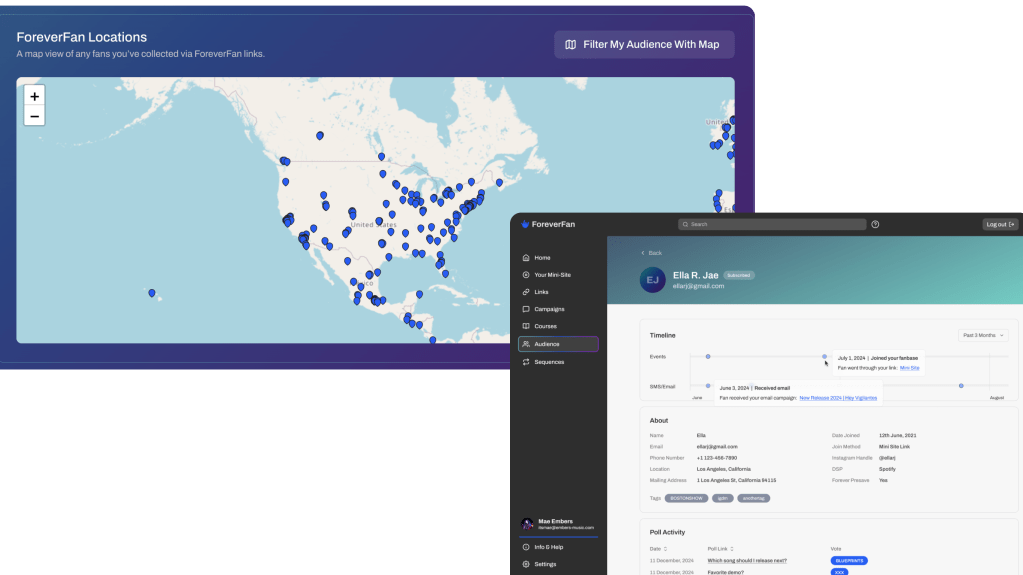Click the Courses book icon
1023x575 pixels.
pos(526,326)
